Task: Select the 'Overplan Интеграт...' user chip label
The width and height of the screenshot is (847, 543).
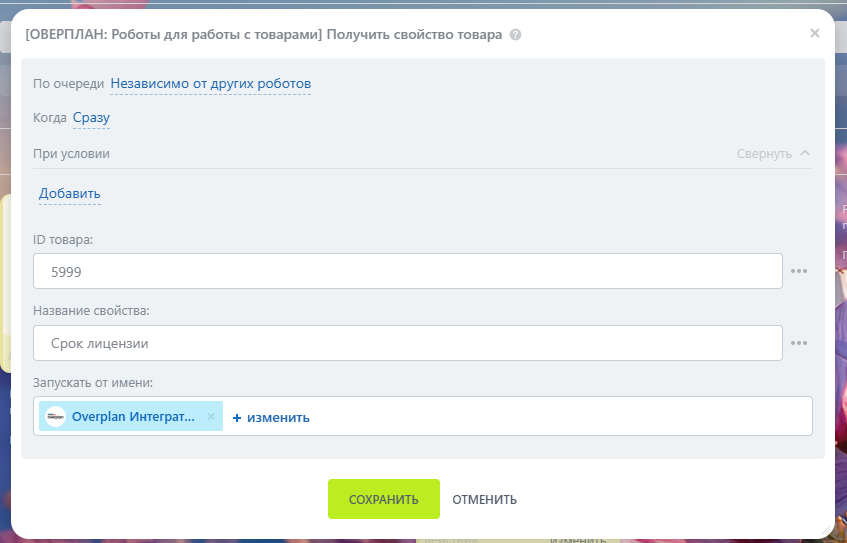Action: 133,417
